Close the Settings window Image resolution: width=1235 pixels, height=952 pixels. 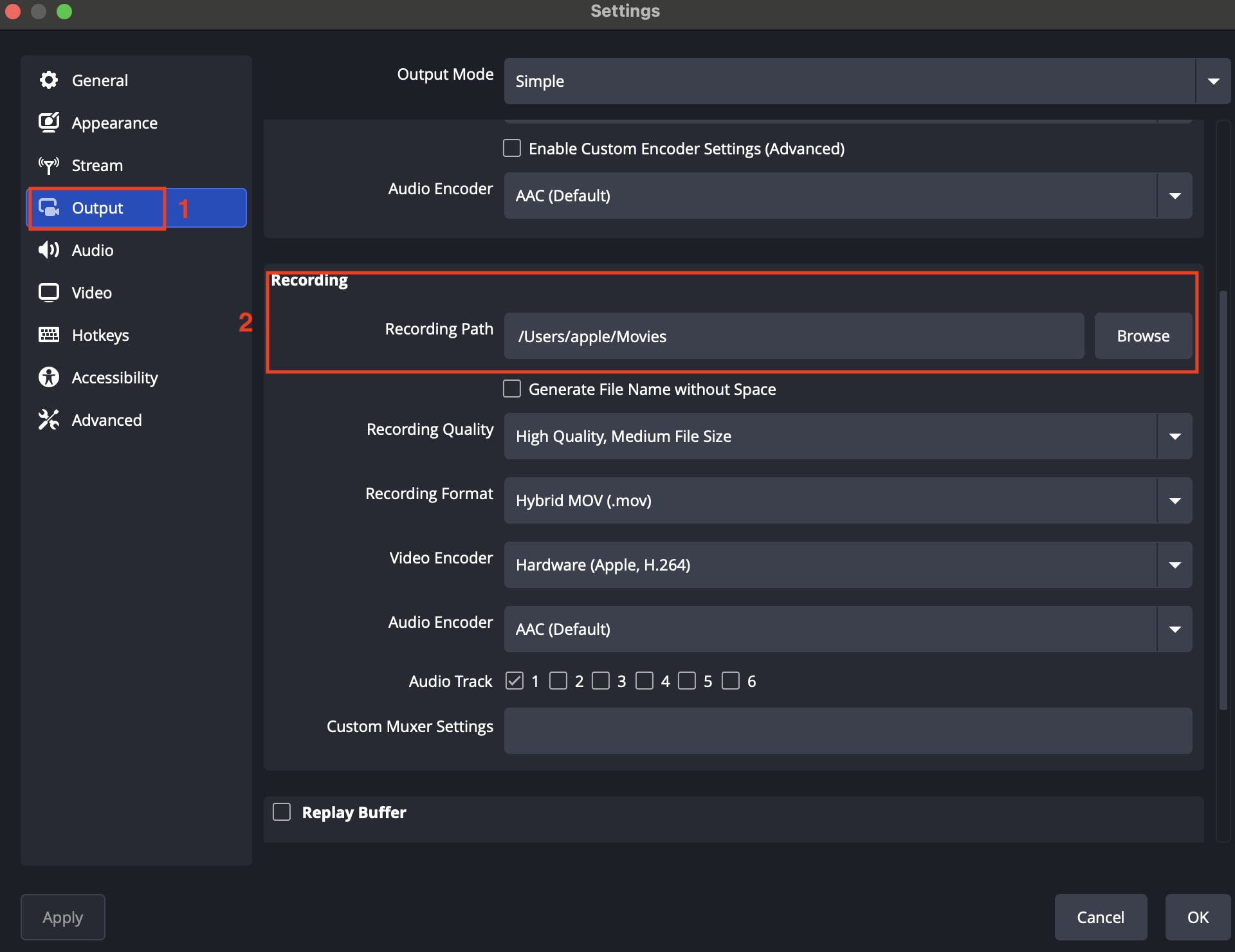pyautogui.click(x=13, y=12)
